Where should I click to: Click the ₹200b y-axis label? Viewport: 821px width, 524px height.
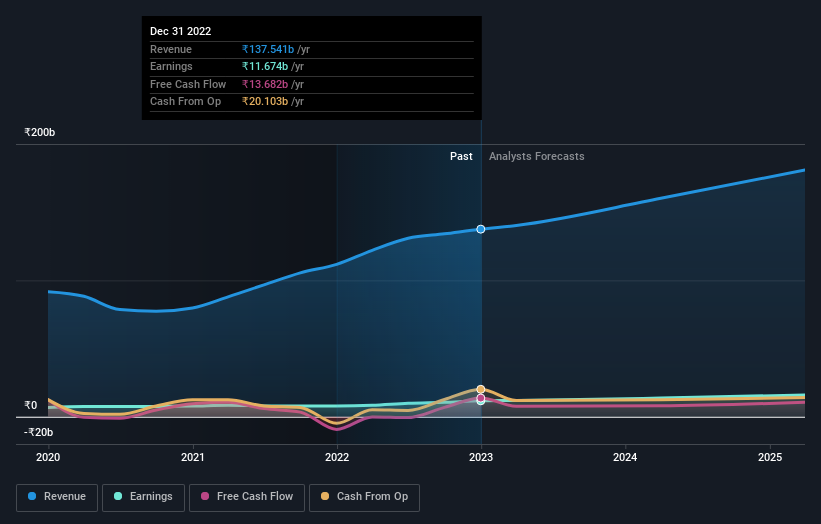pos(40,132)
